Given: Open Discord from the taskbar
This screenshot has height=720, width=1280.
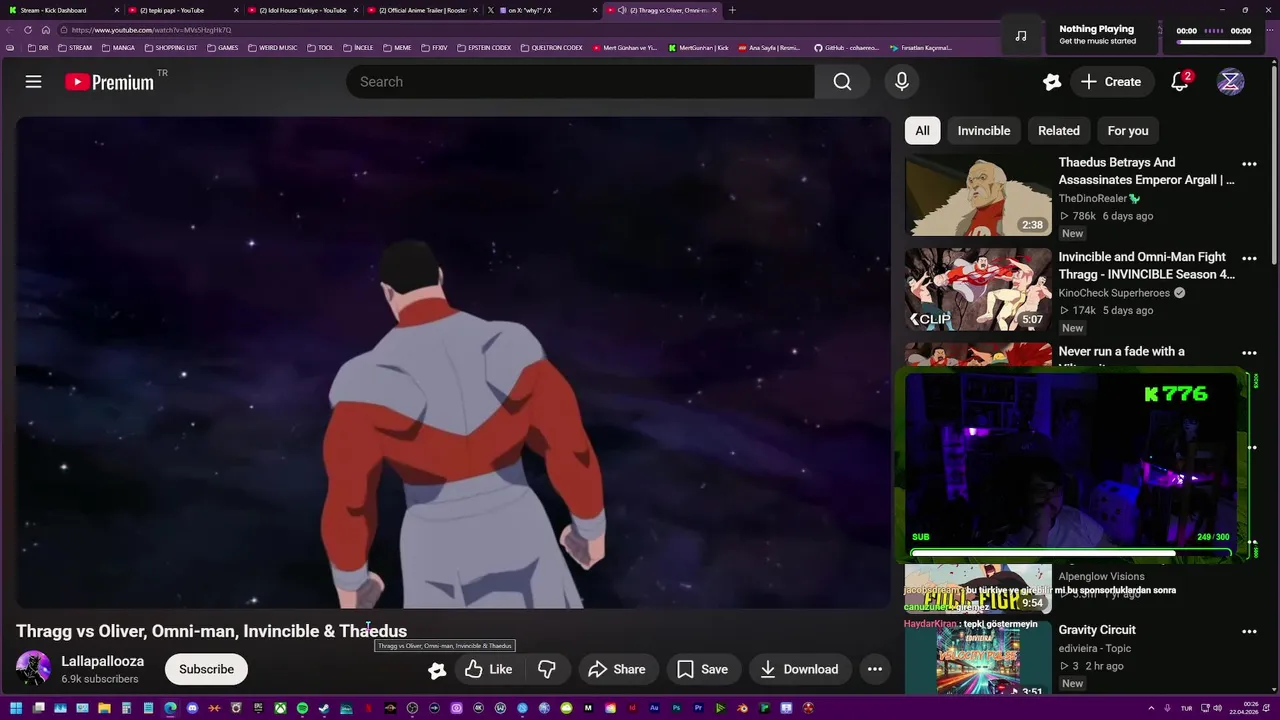Looking at the screenshot, I should tap(192, 709).
